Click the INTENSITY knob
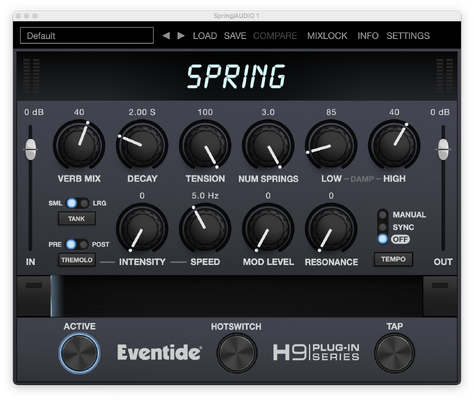Screen dimensions: 474x400 click(142, 229)
